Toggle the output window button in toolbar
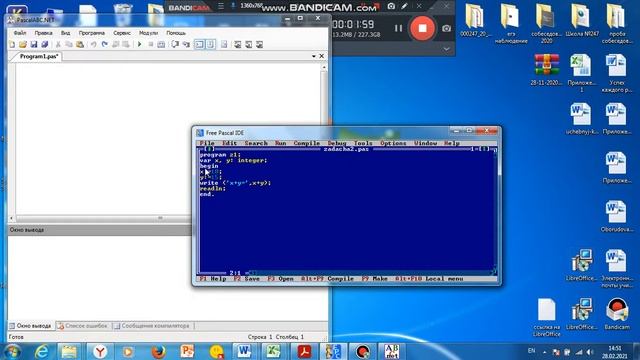The height and width of the screenshot is (360, 640). click(199, 44)
